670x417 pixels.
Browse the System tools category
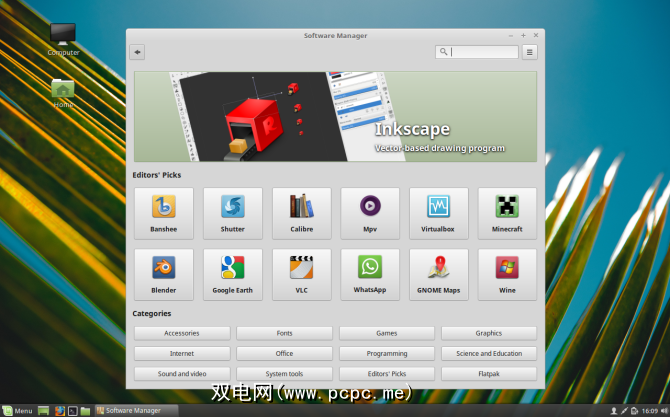(284, 374)
